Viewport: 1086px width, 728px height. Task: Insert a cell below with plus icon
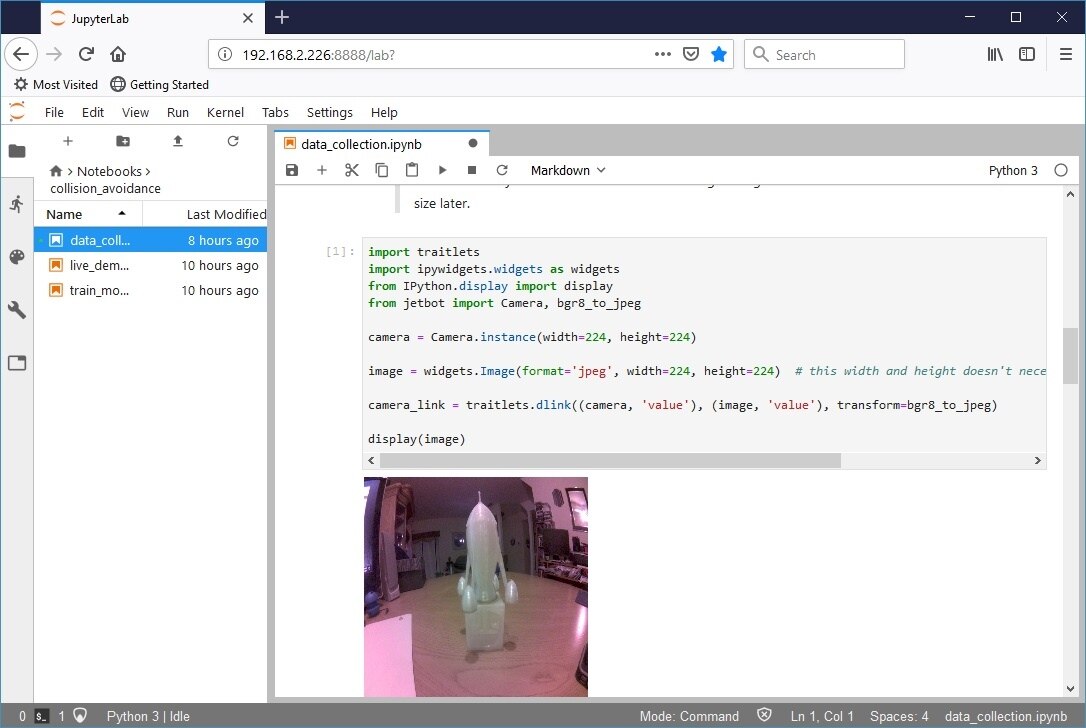coord(322,170)
